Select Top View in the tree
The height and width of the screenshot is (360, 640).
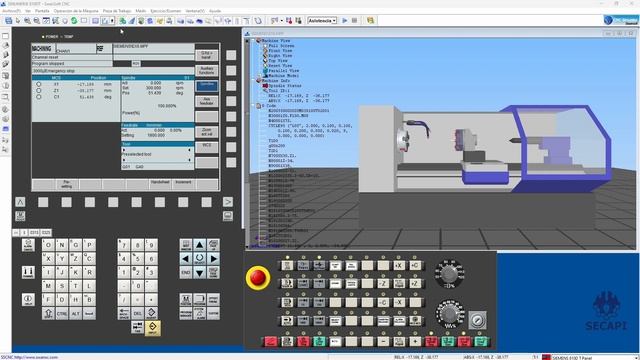coord(278,60)
